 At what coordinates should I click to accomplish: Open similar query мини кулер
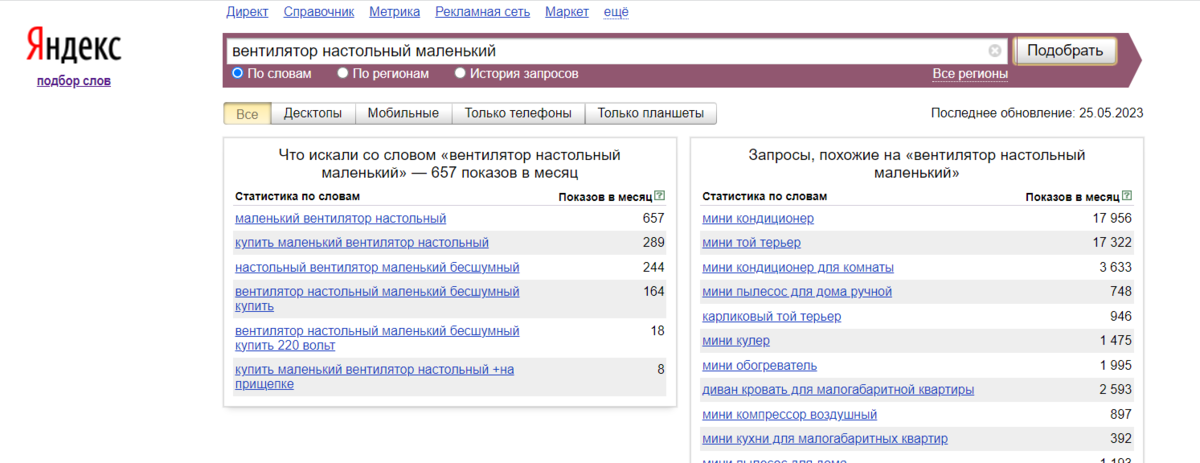coord(736,340)
